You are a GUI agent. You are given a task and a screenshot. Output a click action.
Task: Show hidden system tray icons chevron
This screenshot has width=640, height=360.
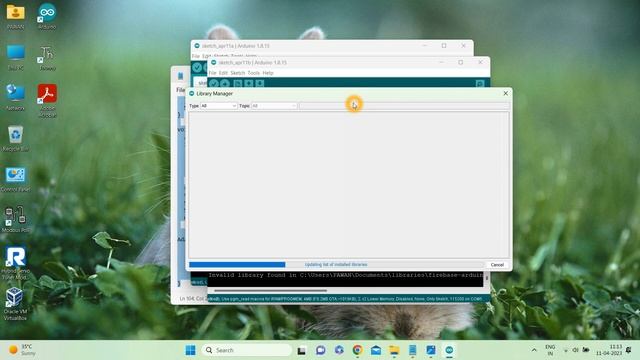(x=534, y=350)
